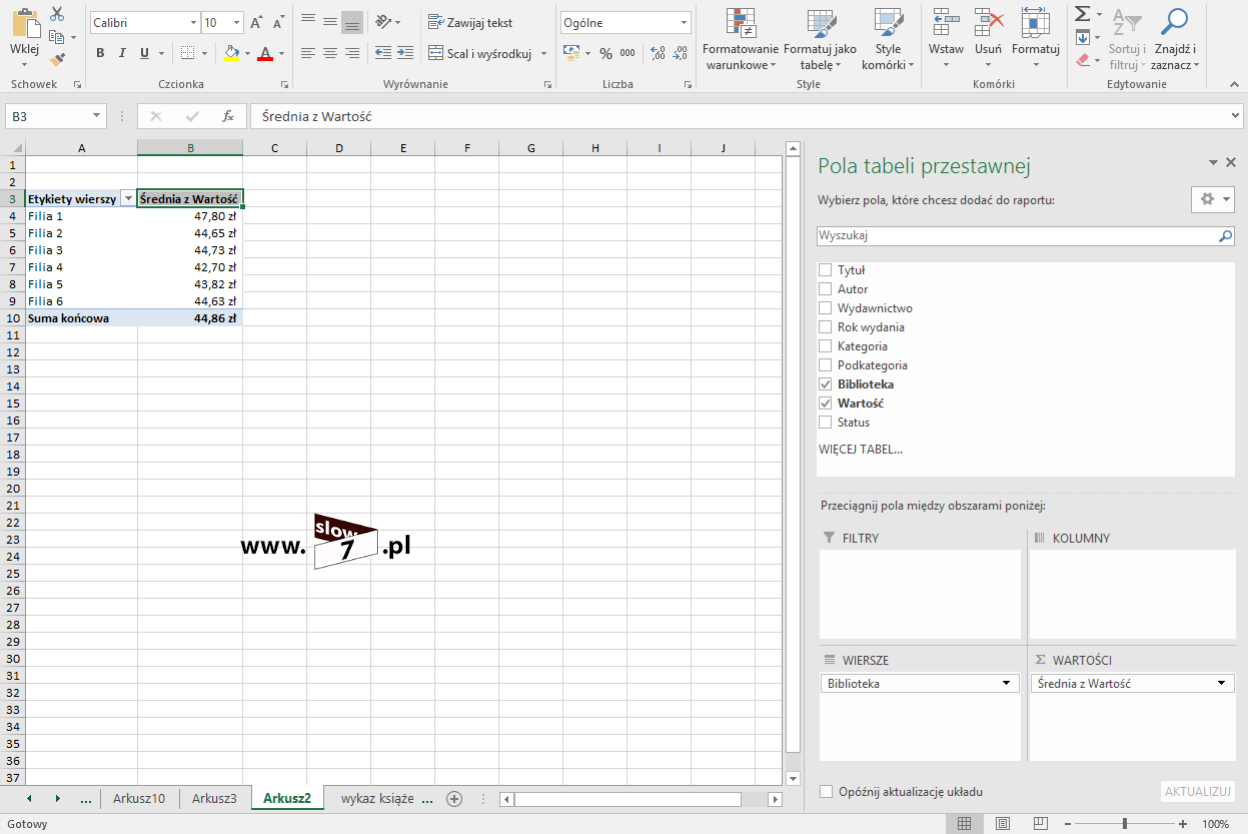Click the insert function fx icon
The width and height of the screenshot is (1248, 834).
(x=228, y=116)
